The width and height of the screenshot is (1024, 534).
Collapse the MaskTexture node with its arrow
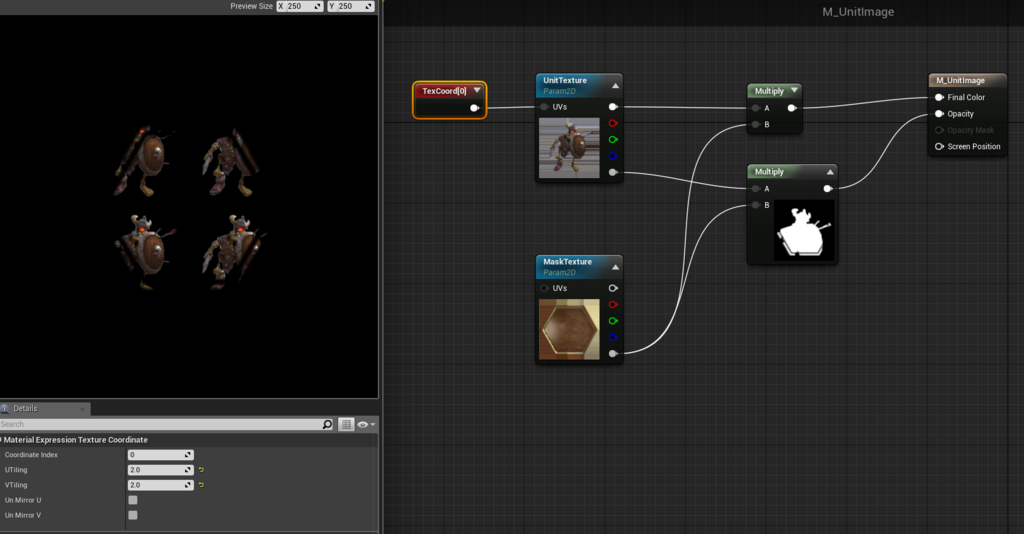click(x=615, y=267)
